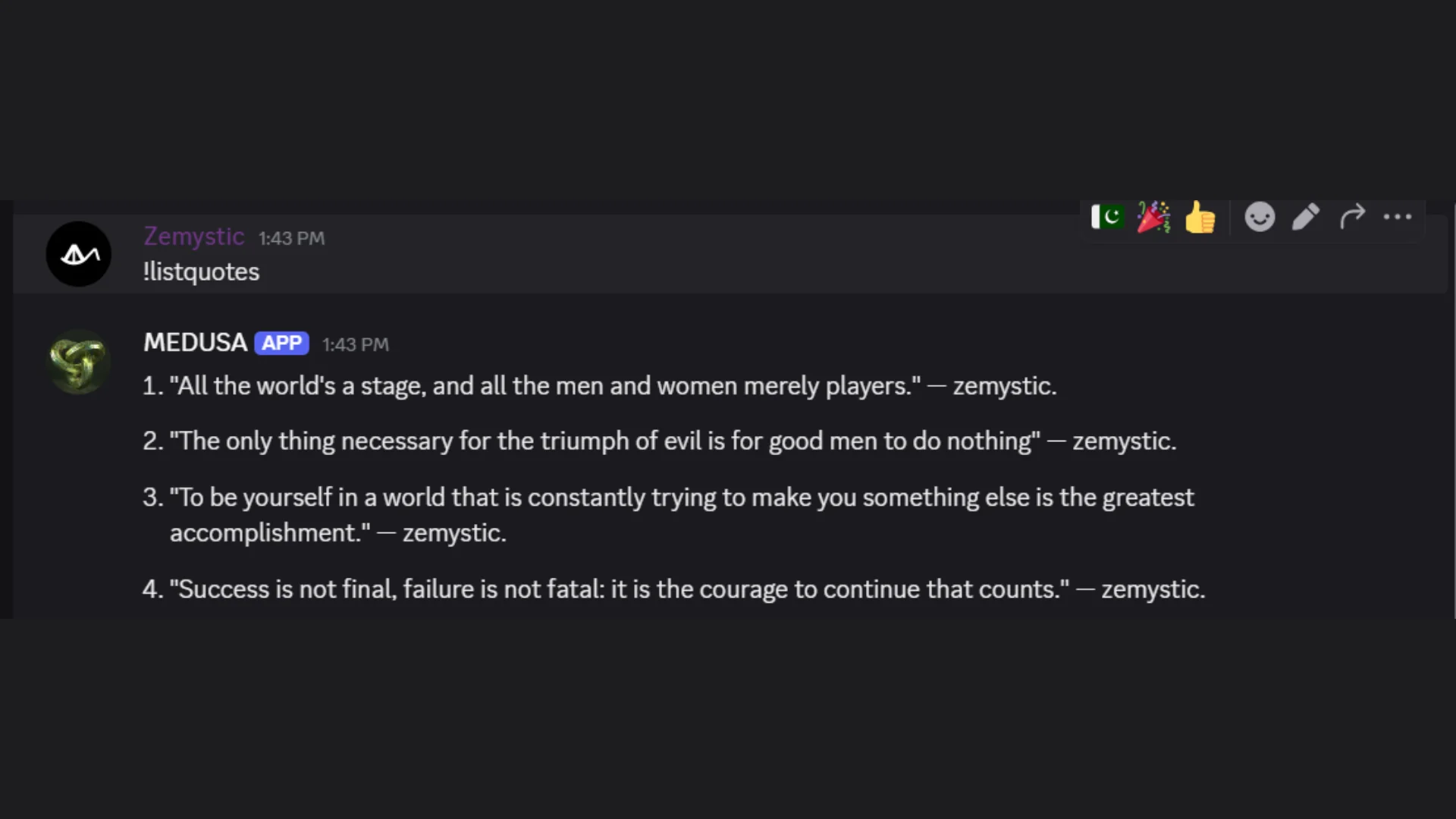Click the timestamp on Zemystic's message
Viewport: 1456px width, 819px height.
[291, 239]
